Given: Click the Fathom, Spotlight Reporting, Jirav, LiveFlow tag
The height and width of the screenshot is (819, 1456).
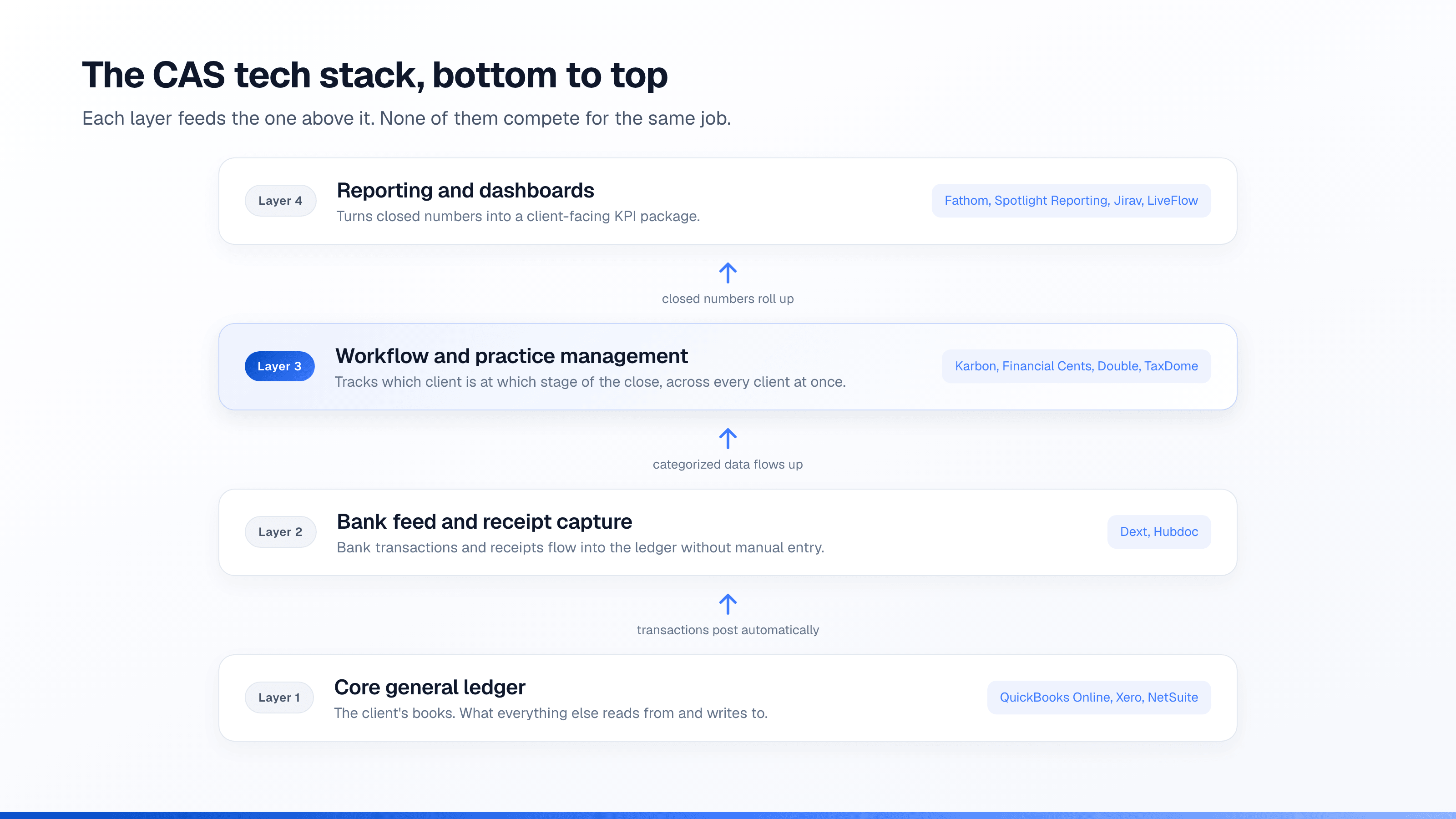Looking at the screenshot, I should [x=1071, y=201].
